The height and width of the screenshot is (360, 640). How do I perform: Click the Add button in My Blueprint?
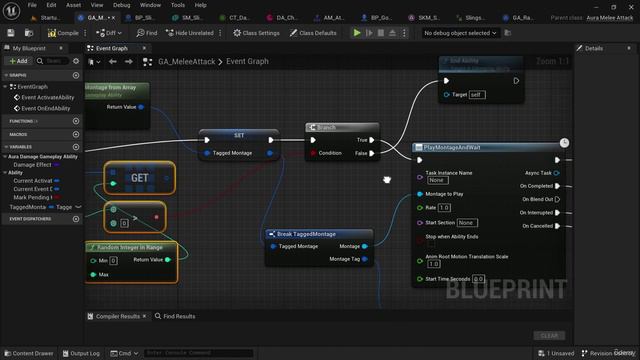(x=18, y=61)
